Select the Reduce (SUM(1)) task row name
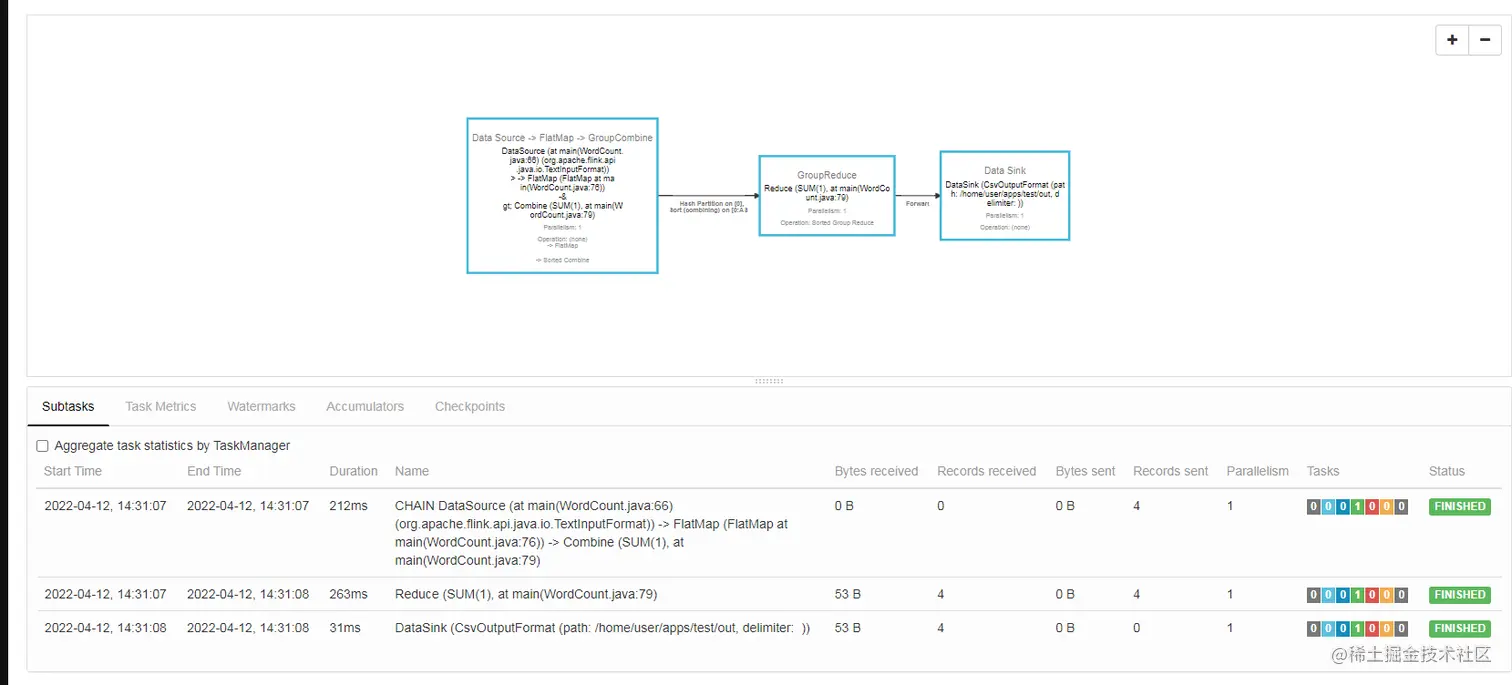This screenshot has height=685, width=1512. click(526, 594)
